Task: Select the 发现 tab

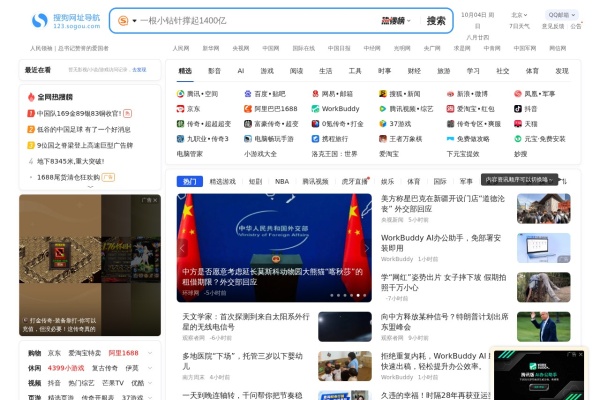Action: 562,71
